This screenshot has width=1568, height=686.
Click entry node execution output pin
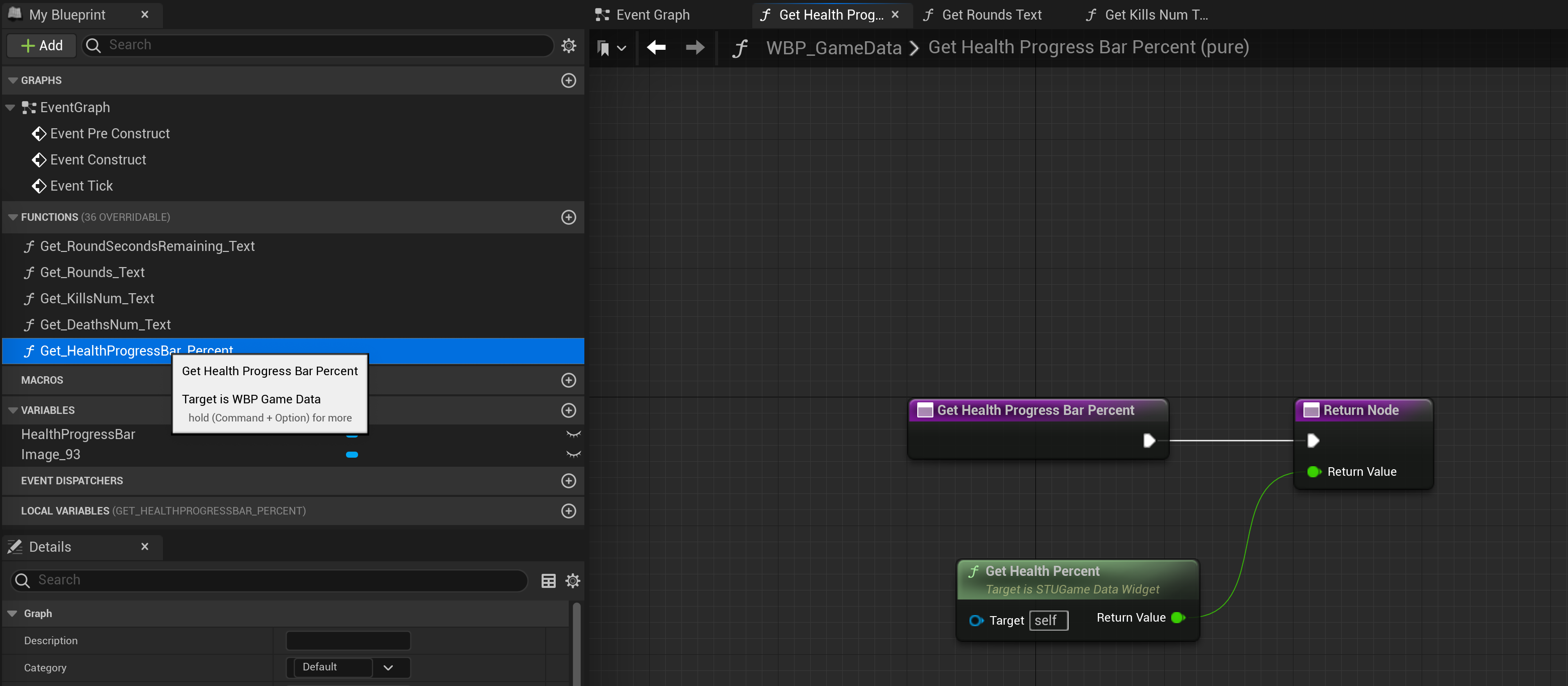[x=1149, y=441]
